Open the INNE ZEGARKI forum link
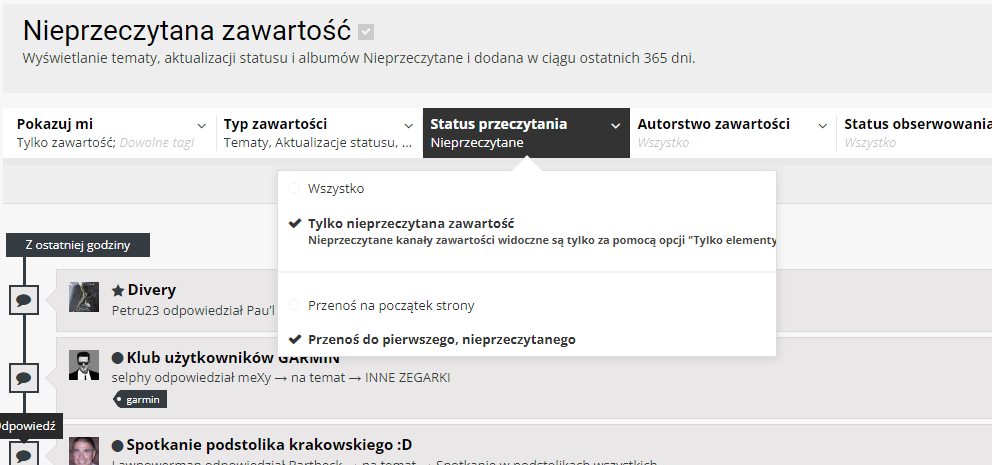 click(407, 378)
